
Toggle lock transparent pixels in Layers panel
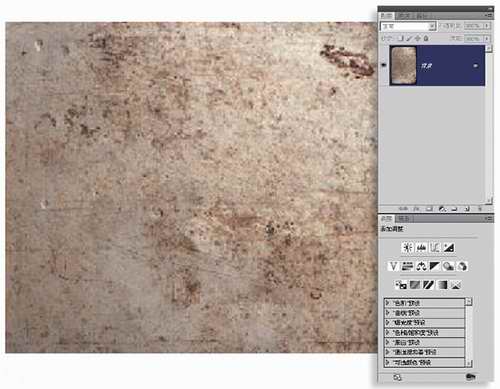(401, 39)
